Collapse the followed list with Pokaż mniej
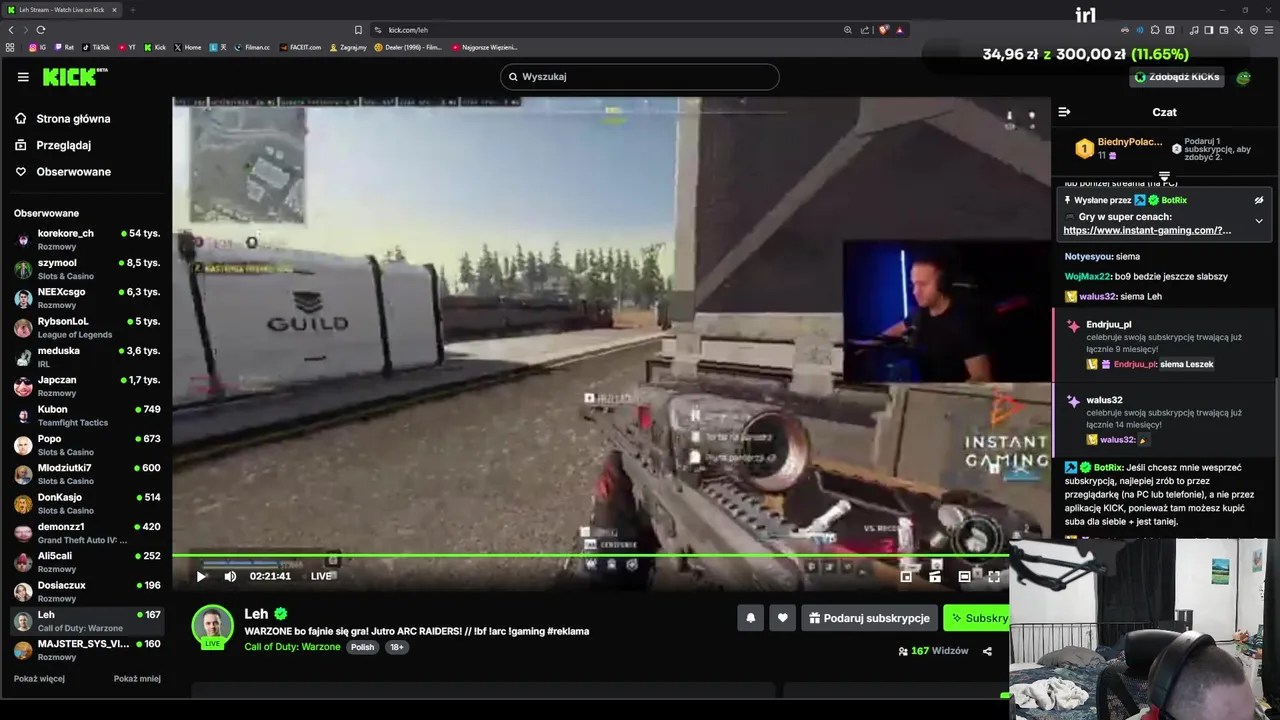1280x720 pixels. [137, 678]
